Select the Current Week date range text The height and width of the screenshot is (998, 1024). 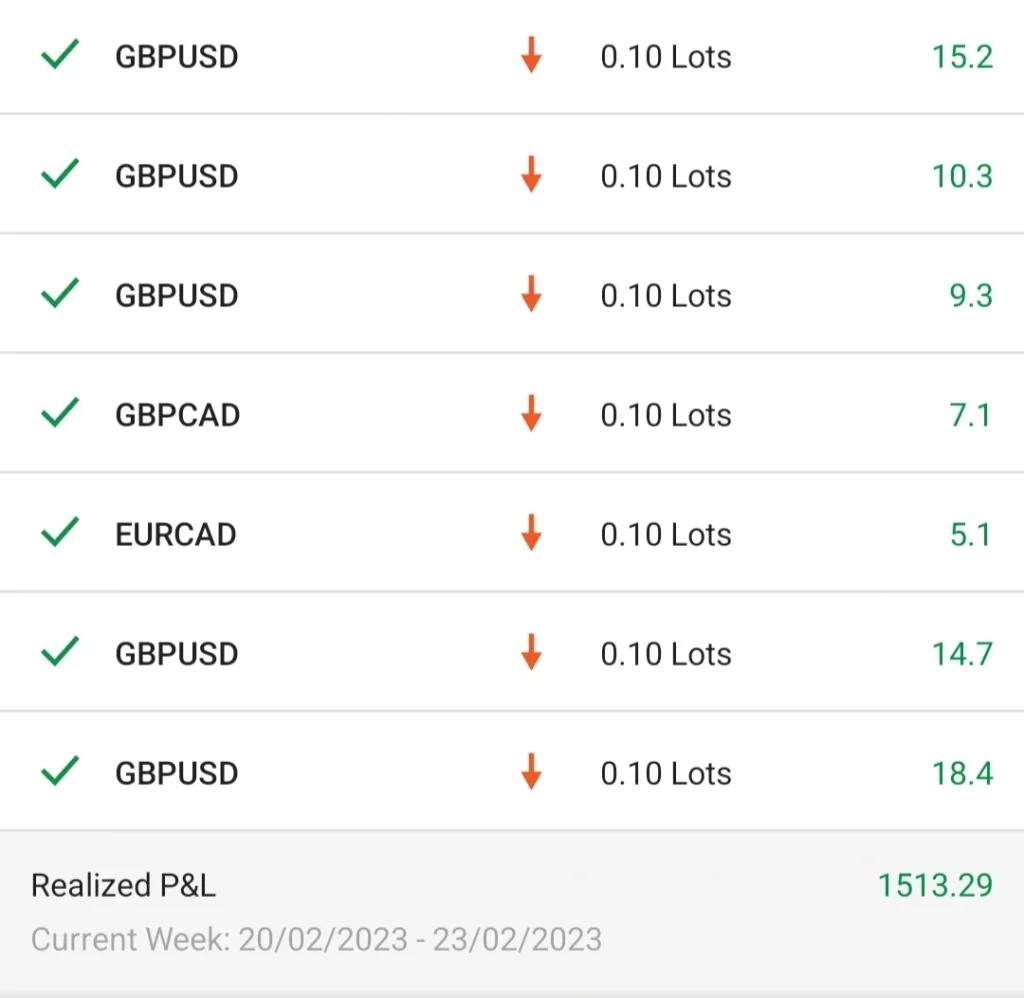point(317,940)
